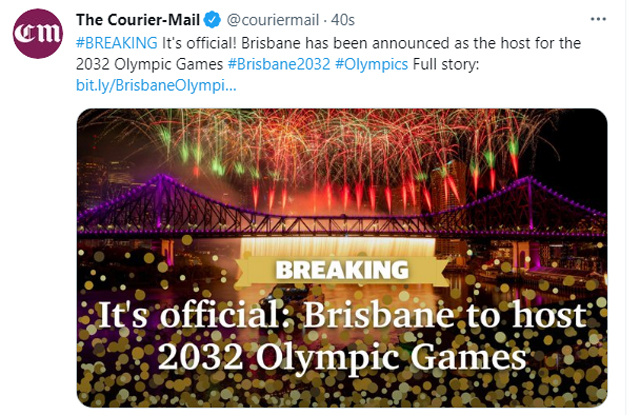Click "2032 Olympic Games" text in image
640x415 pixels.
pyautogui.click(x=342, y=357)
